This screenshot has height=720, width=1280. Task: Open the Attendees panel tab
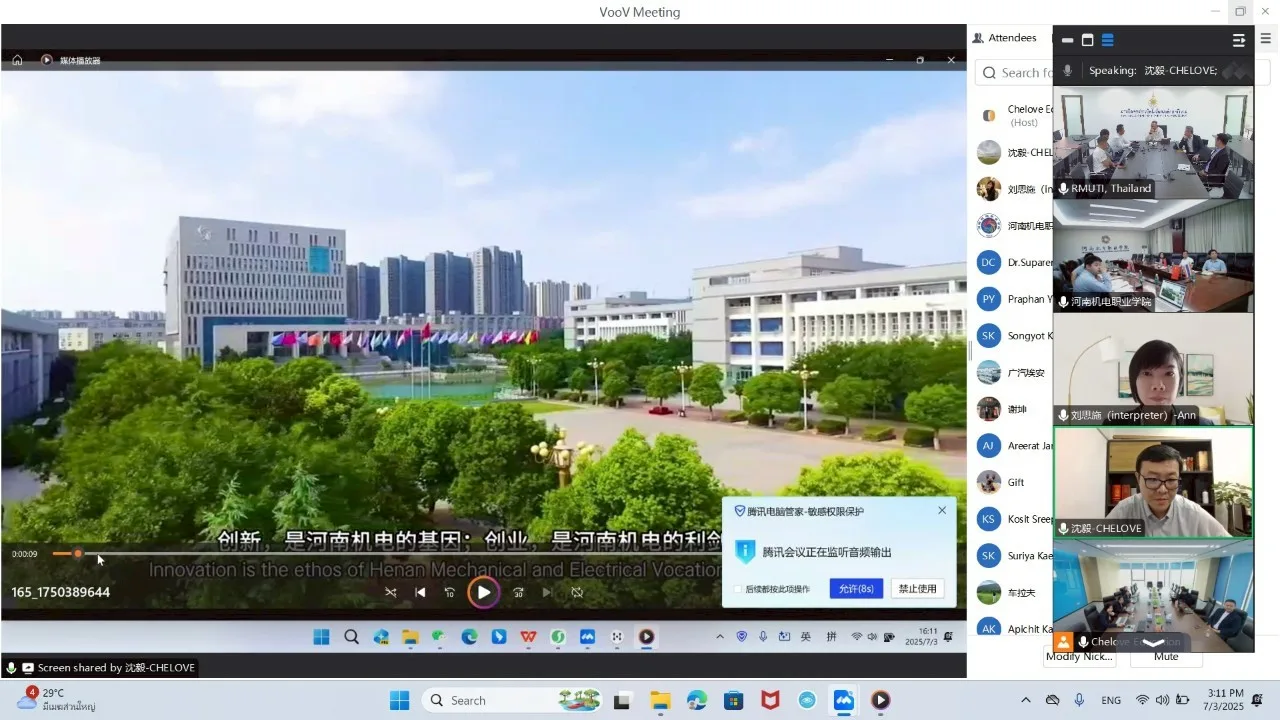(x=1005, y=38)
